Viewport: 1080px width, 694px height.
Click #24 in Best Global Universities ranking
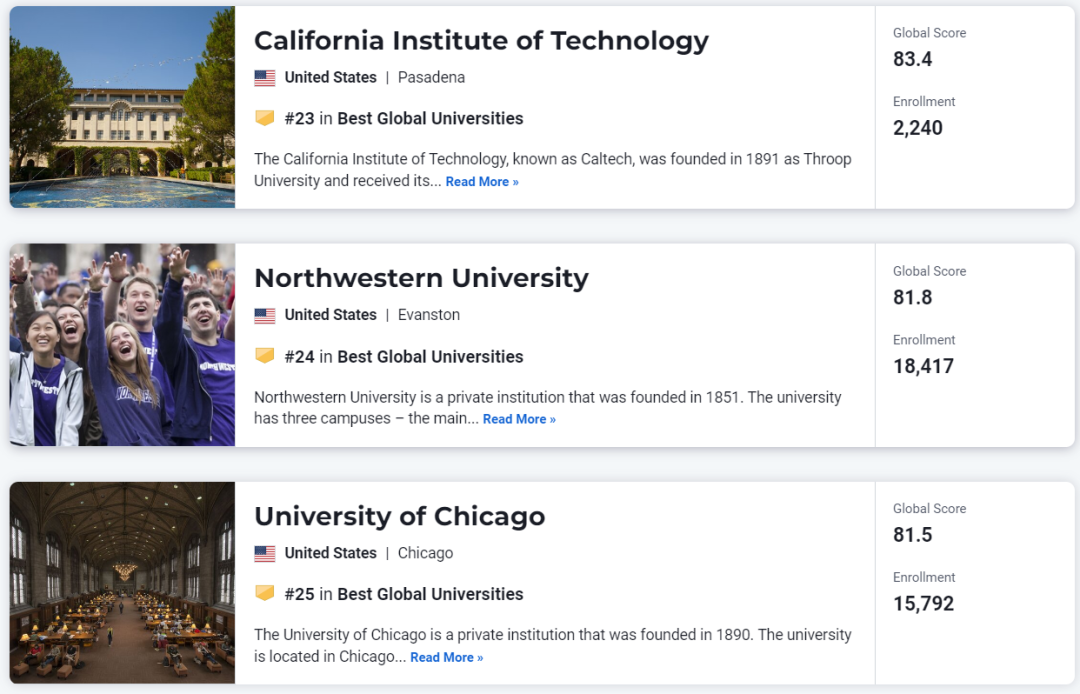[404, 357]
